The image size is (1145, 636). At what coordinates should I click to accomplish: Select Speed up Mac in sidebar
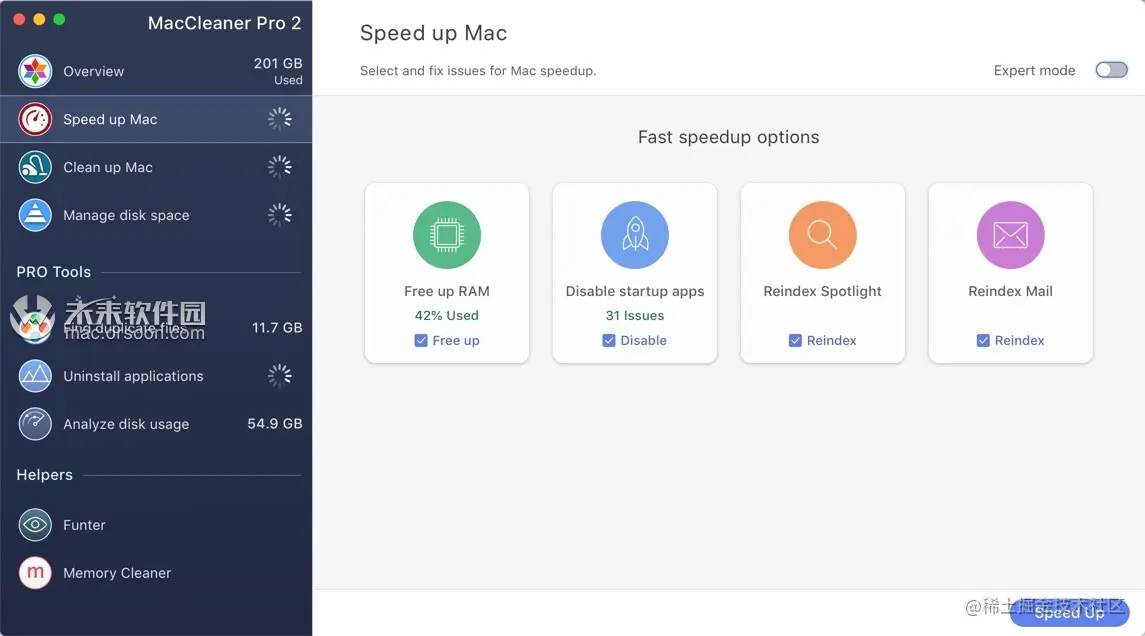click(x=156, y=119)
